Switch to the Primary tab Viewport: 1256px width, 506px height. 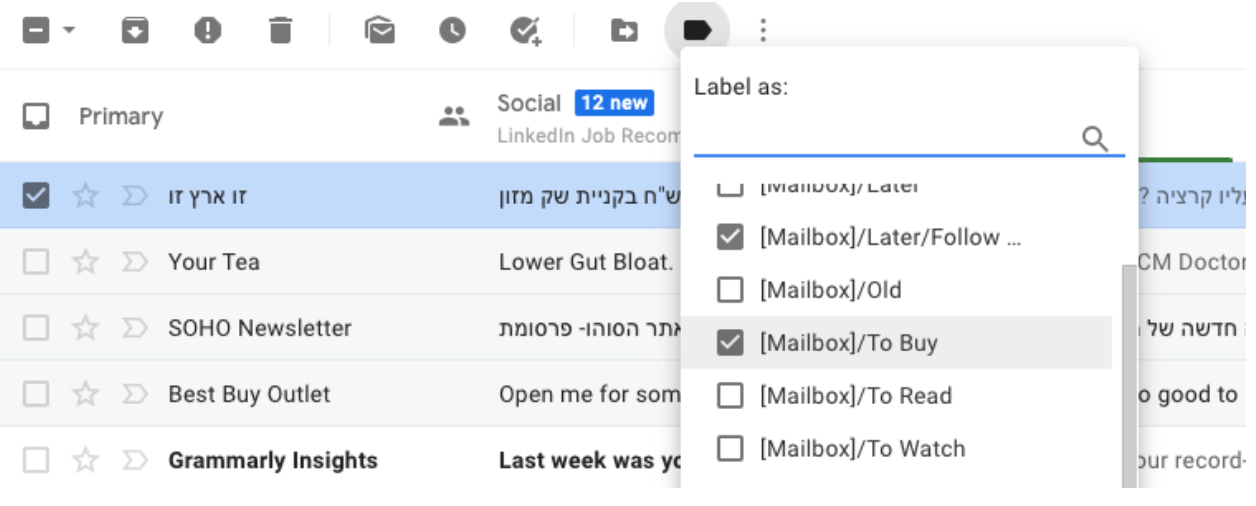[120, 117]
